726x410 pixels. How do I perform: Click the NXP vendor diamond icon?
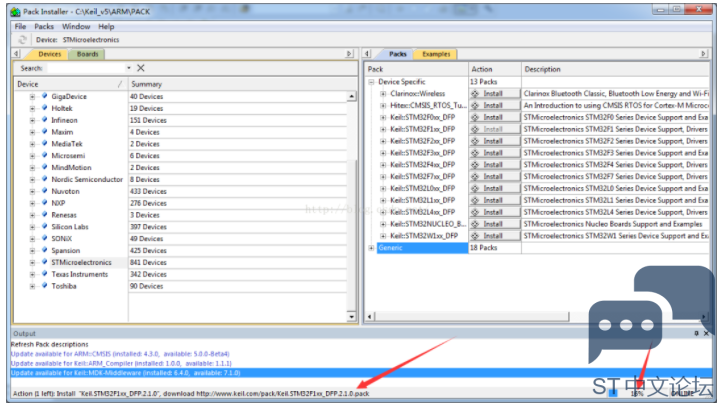pyautogui.click(x=44, y=202)
